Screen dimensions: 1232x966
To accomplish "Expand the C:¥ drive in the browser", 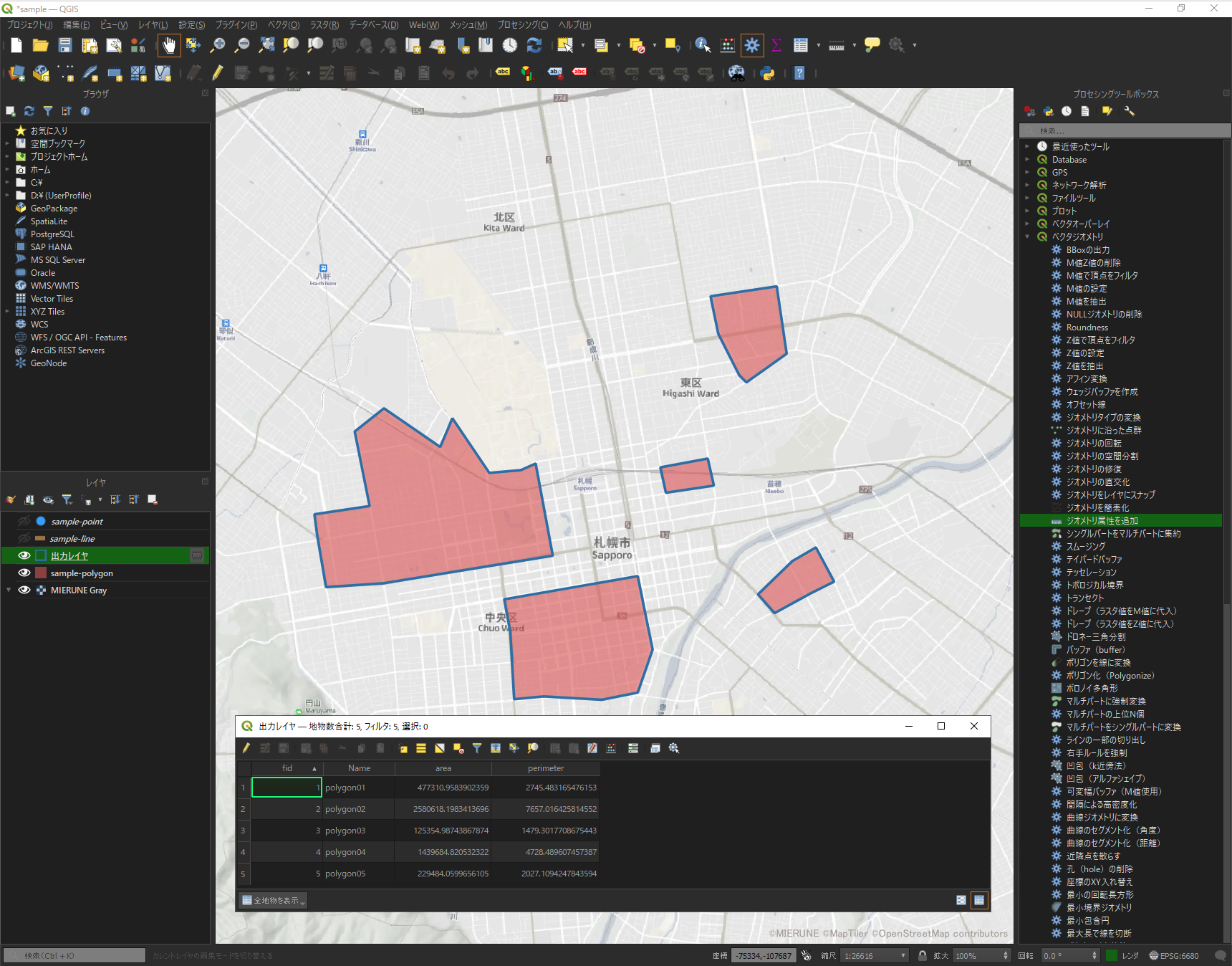I will 7,182.
